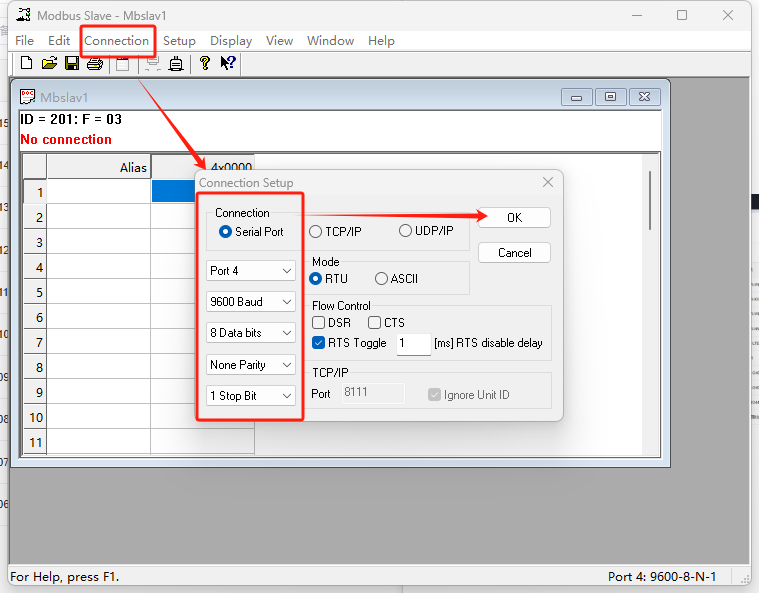This screenshot has height=593, width=759.
Task: Click the Cancel button in the dialog
Action: 514,253
